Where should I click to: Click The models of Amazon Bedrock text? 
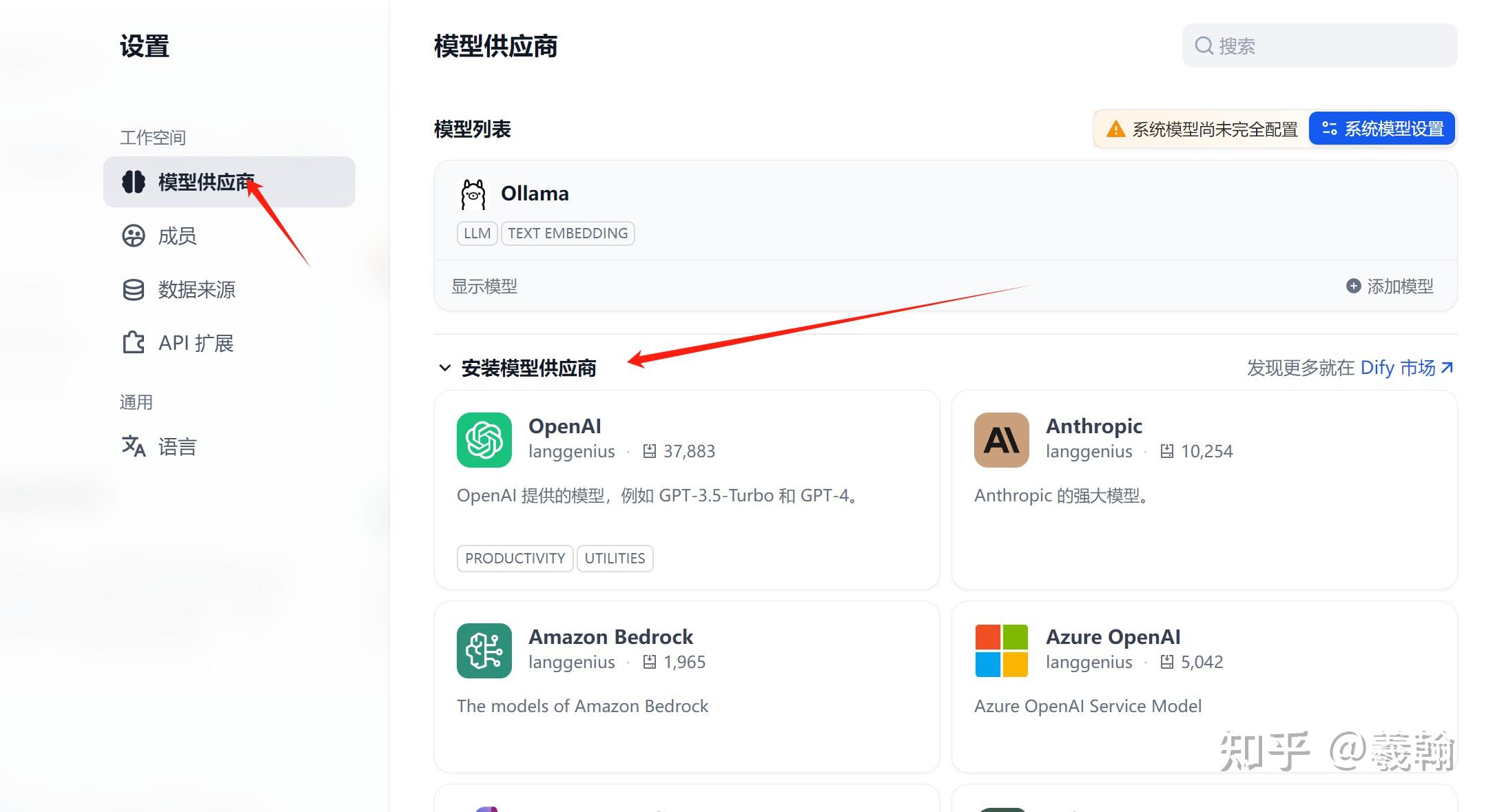pyautogui.click(x=582, y=707)
